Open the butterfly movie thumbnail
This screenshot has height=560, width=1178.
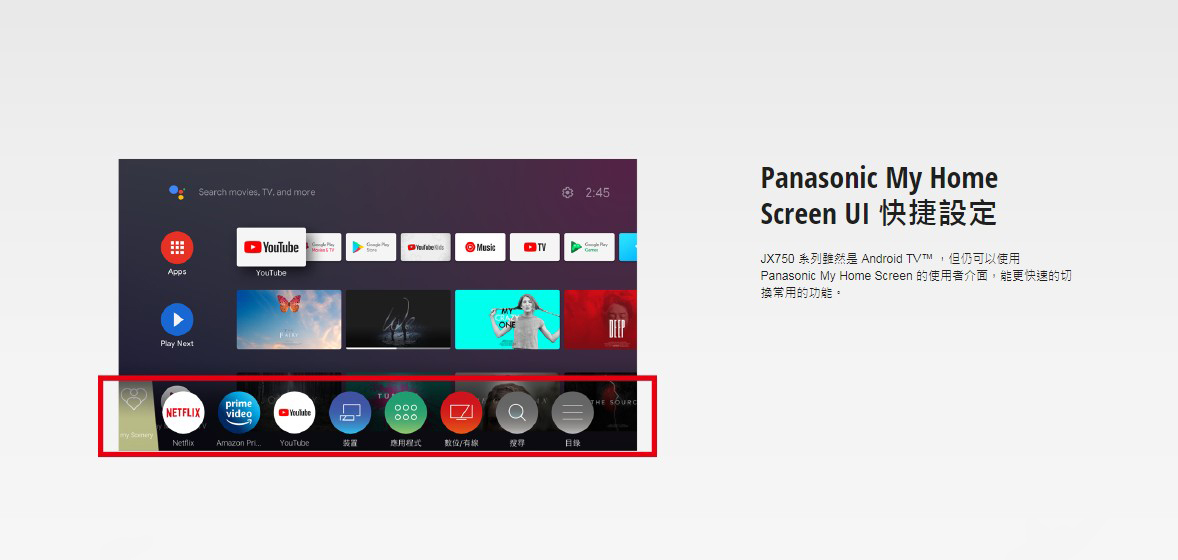coord(289,319)
